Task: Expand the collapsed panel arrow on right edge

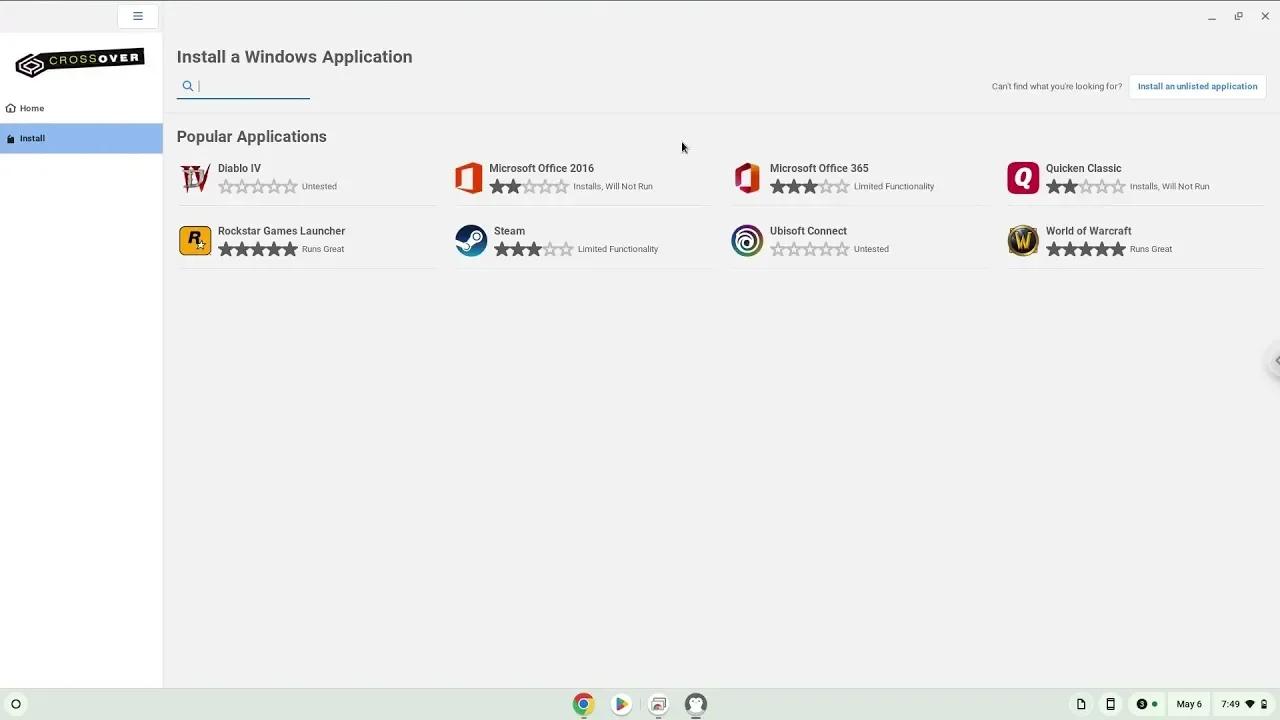Action: tap(1274, 360)
